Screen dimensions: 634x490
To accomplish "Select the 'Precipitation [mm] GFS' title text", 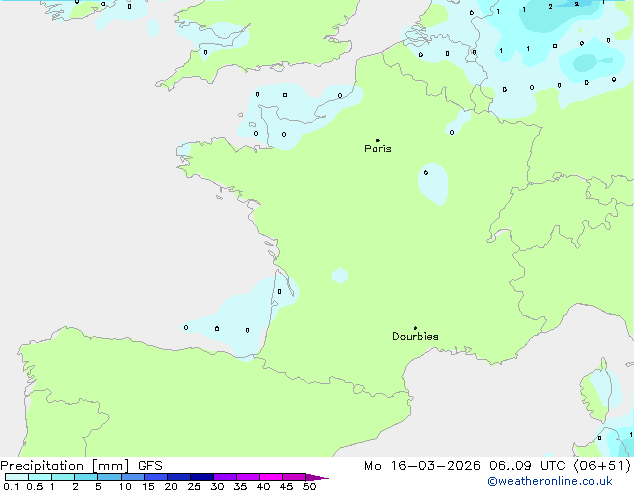I will click(81, 466).
